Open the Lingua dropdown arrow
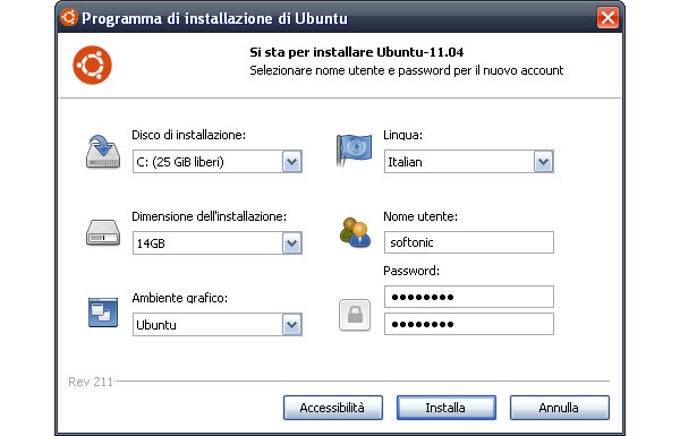Viewport: 680px width, 436px height. point(543,162)
